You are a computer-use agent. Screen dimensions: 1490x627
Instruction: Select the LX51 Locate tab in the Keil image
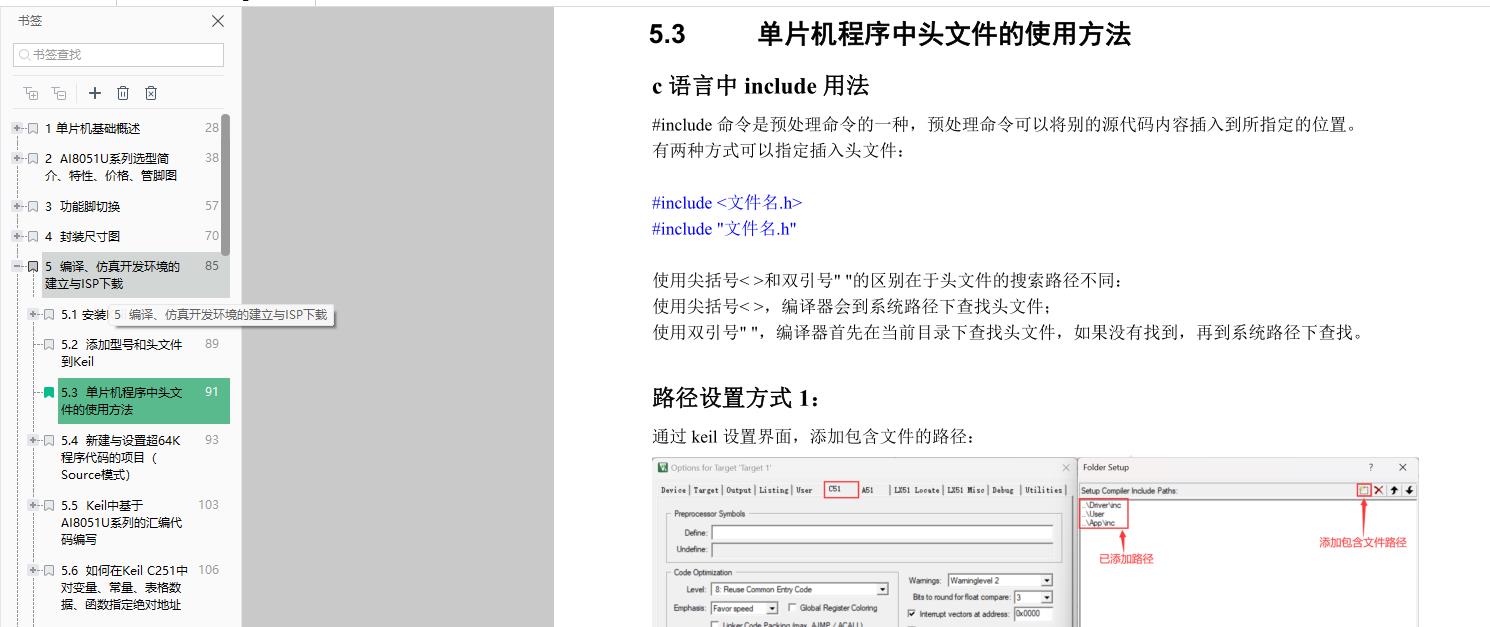click(x=917, y=490)
